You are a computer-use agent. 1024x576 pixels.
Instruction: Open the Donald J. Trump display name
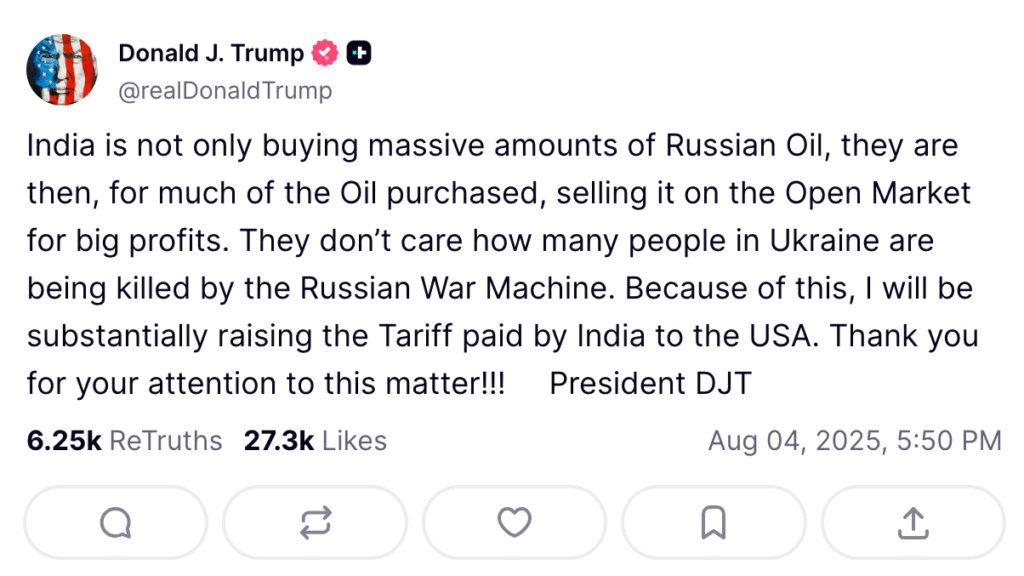[210, 54]
